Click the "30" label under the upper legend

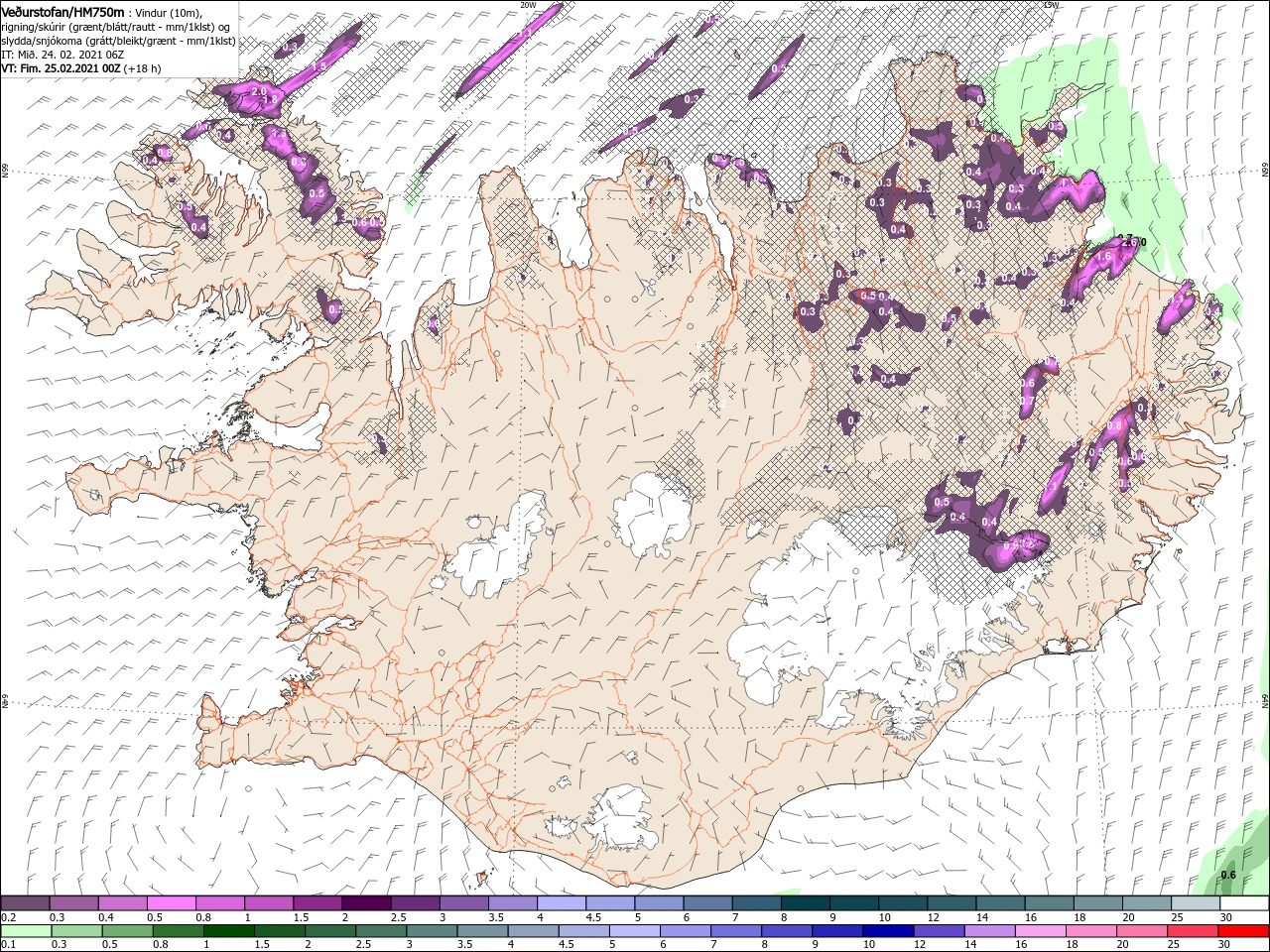pyautogui.click(x=1226, y=917)
